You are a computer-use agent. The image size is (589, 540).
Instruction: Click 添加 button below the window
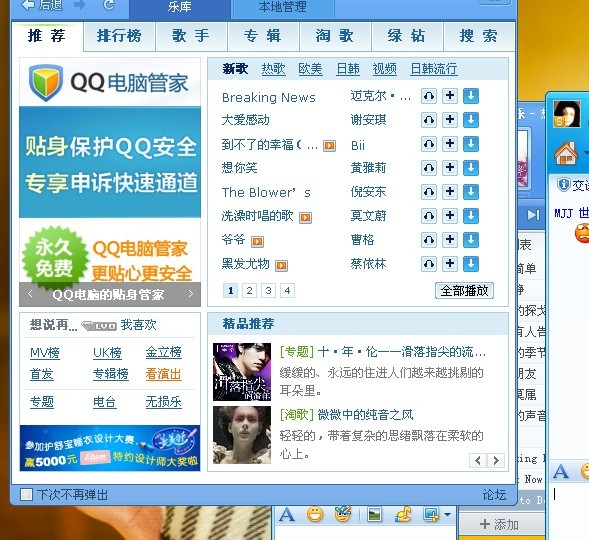(500, 524)
